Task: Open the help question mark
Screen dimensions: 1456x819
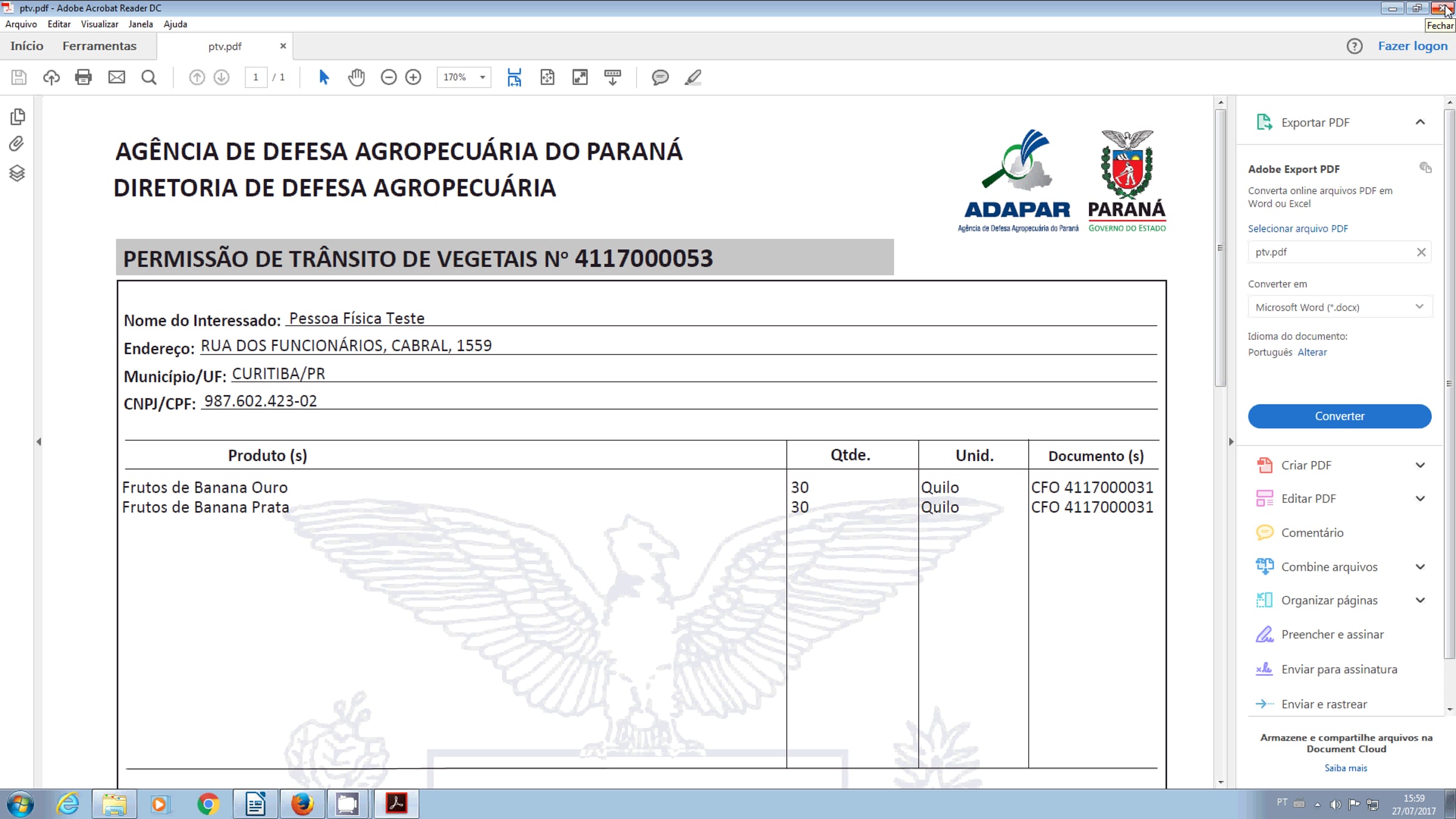Action: [1354, 46]
